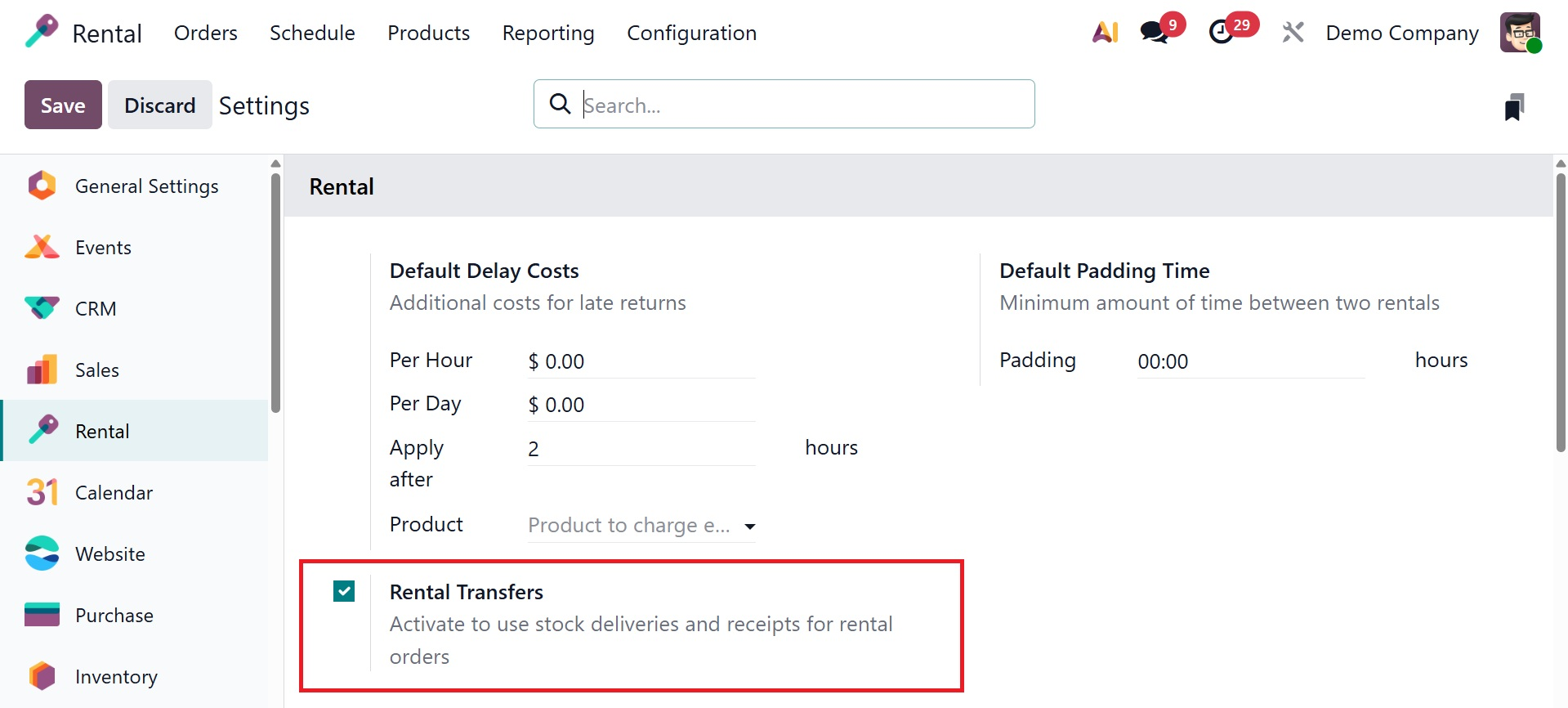Click the Demo Company switcher

(1402, 33)
